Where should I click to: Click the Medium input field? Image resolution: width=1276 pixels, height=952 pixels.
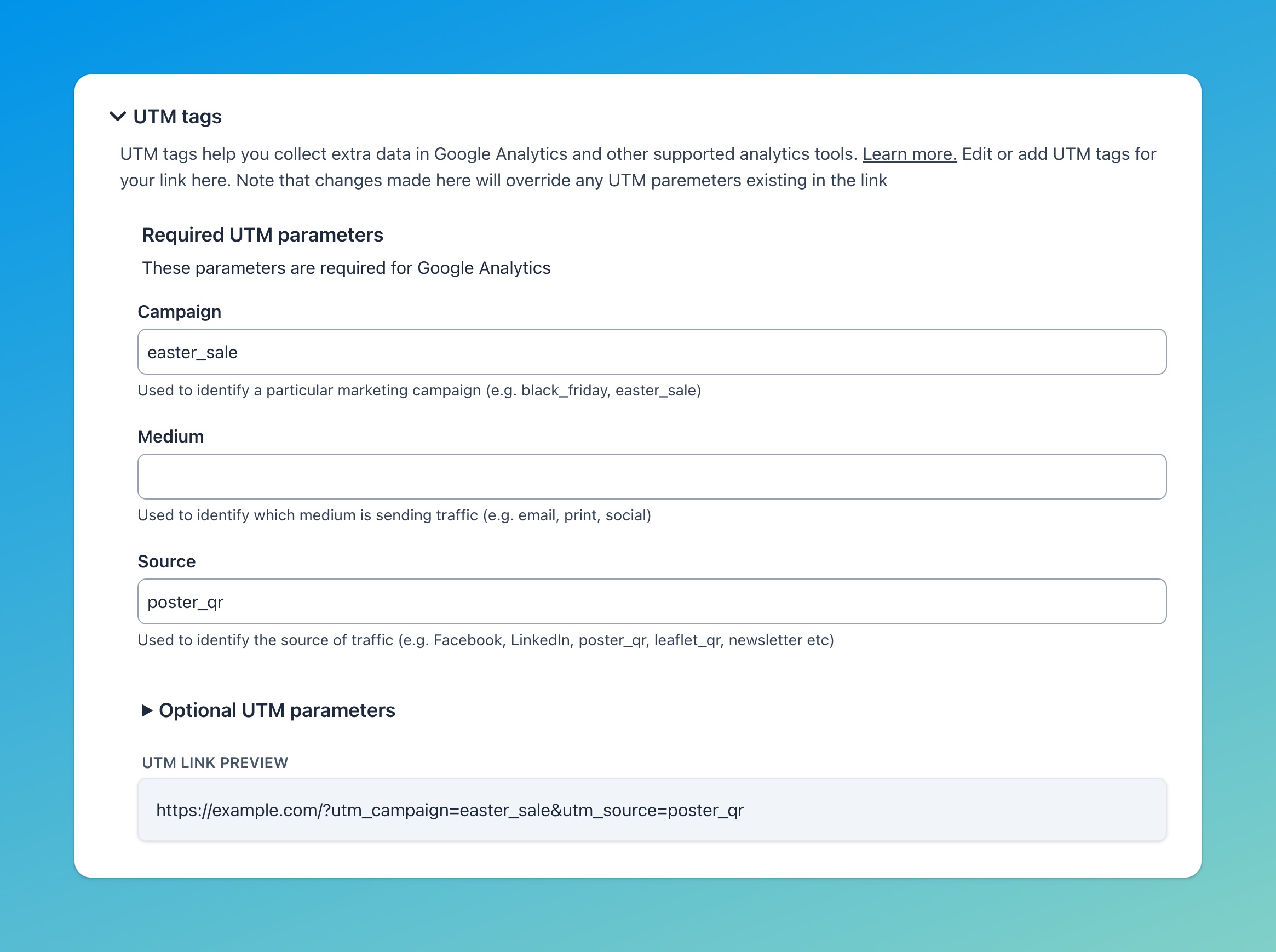(x=653, y=477)
